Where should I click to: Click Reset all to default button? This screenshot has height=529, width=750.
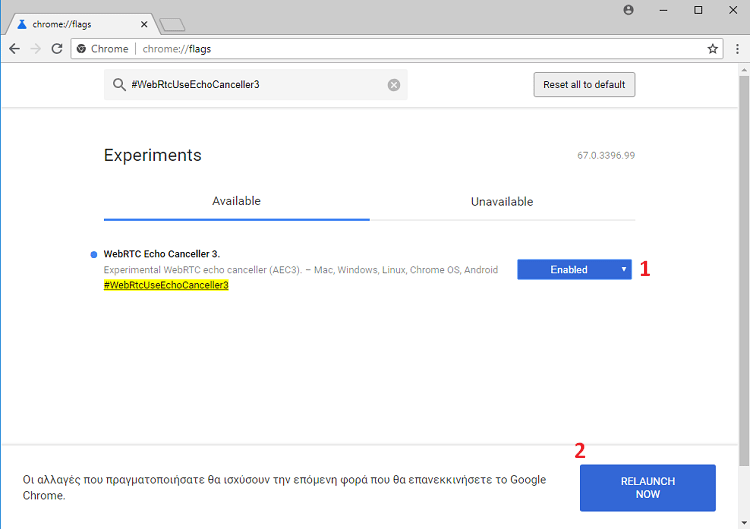[584, 85]
